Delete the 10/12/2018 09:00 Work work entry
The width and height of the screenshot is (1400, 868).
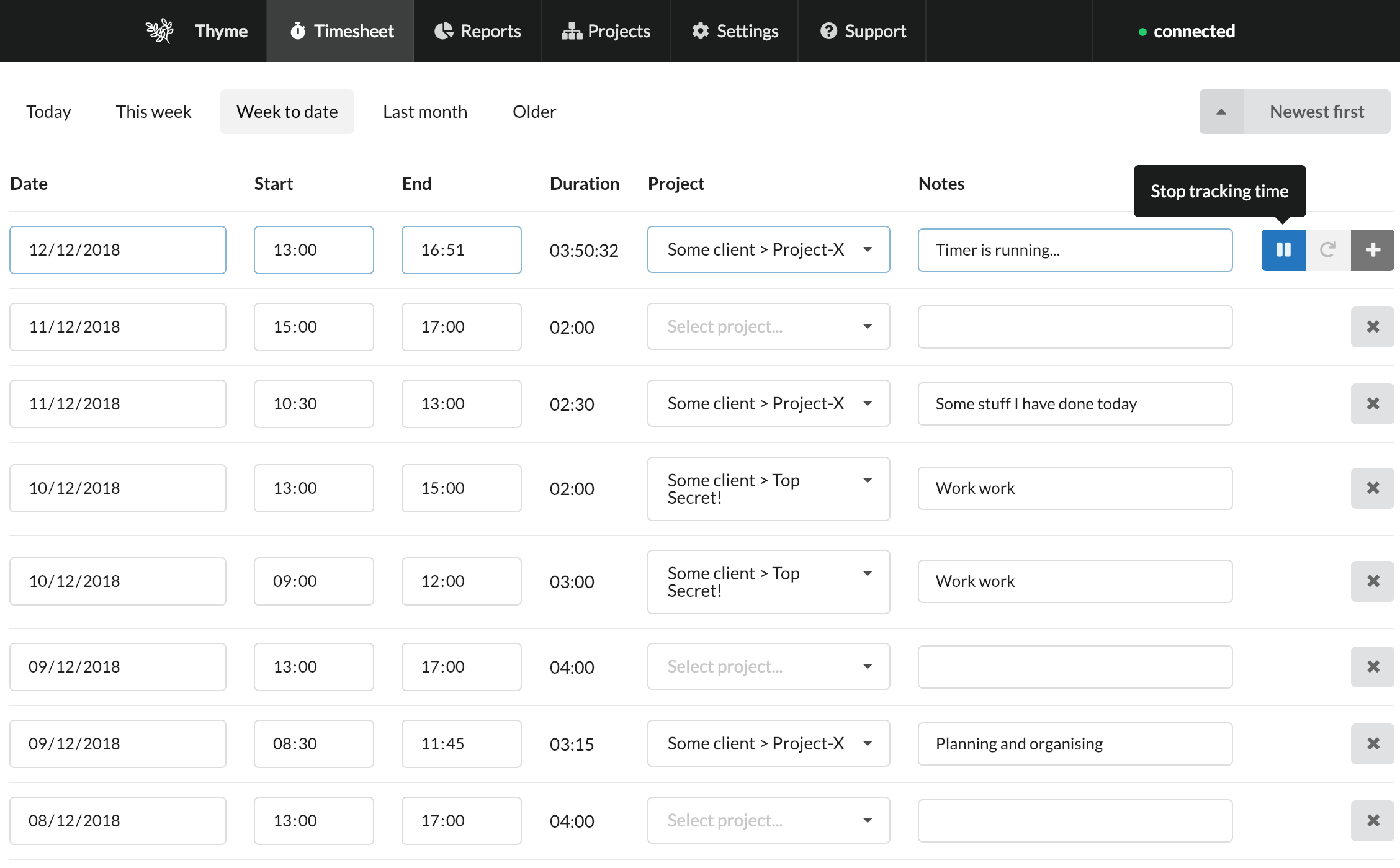(x=1373, y=581)
